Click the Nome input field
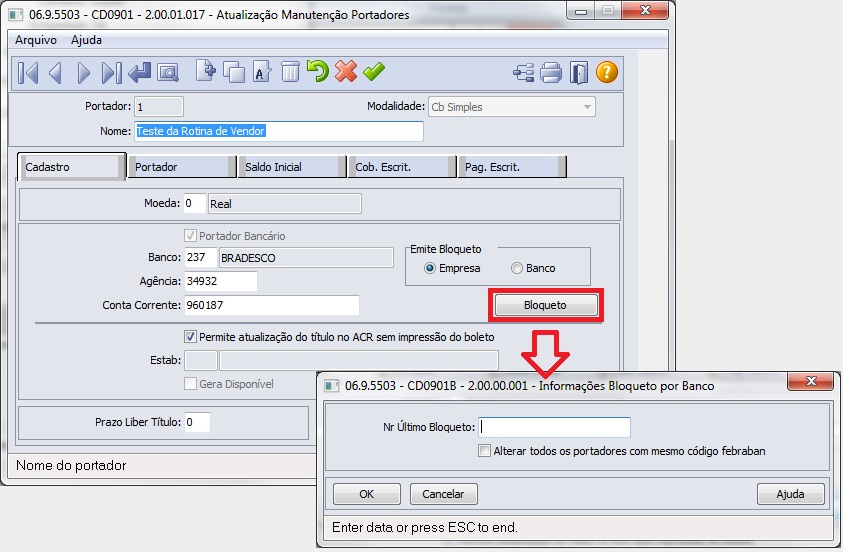Screen dimensions: 843x552 tap(278, 131)
